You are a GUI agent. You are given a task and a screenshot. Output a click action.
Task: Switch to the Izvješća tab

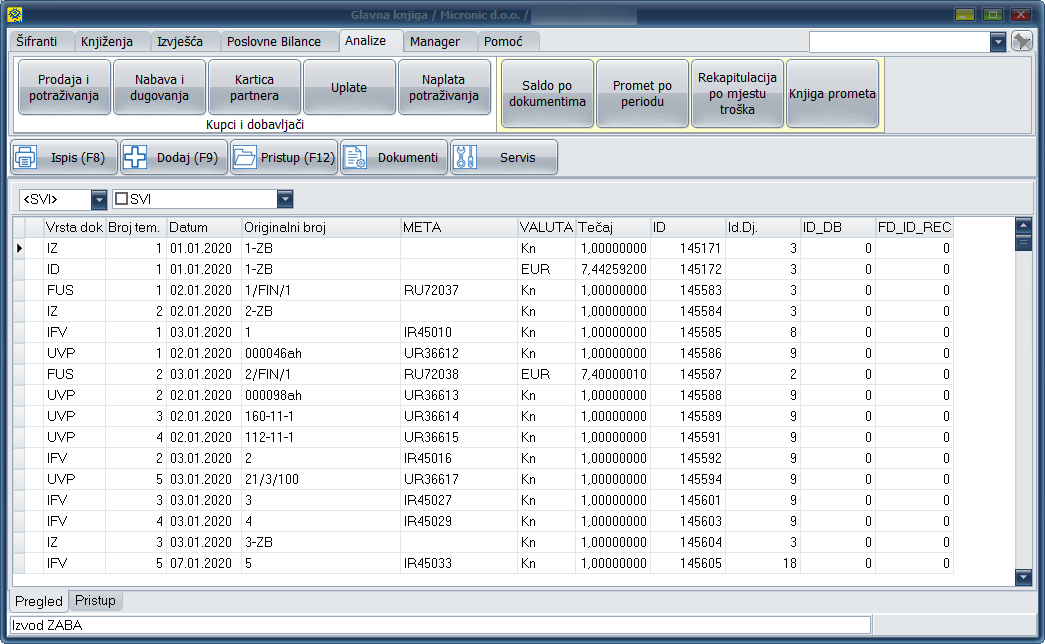(x=179, y=41)
